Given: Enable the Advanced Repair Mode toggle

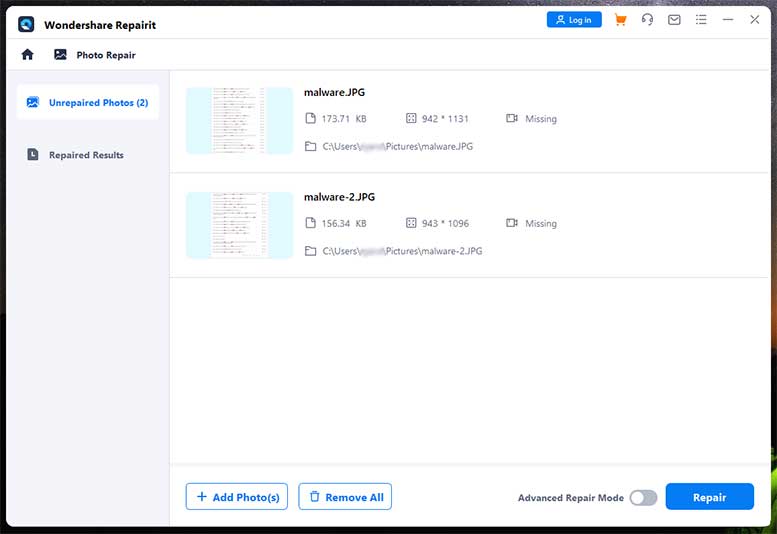Looking at the screenshot, I should [x=643, y=497].
